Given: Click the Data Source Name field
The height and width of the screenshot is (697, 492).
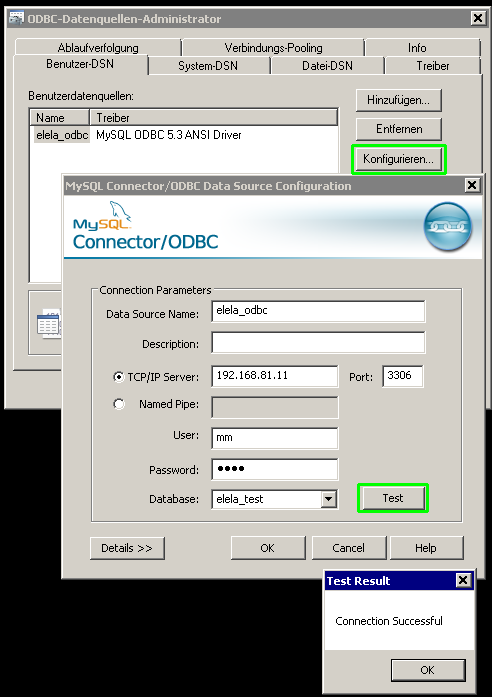Looking at the screenshot, I should click(x=318, y=311).
